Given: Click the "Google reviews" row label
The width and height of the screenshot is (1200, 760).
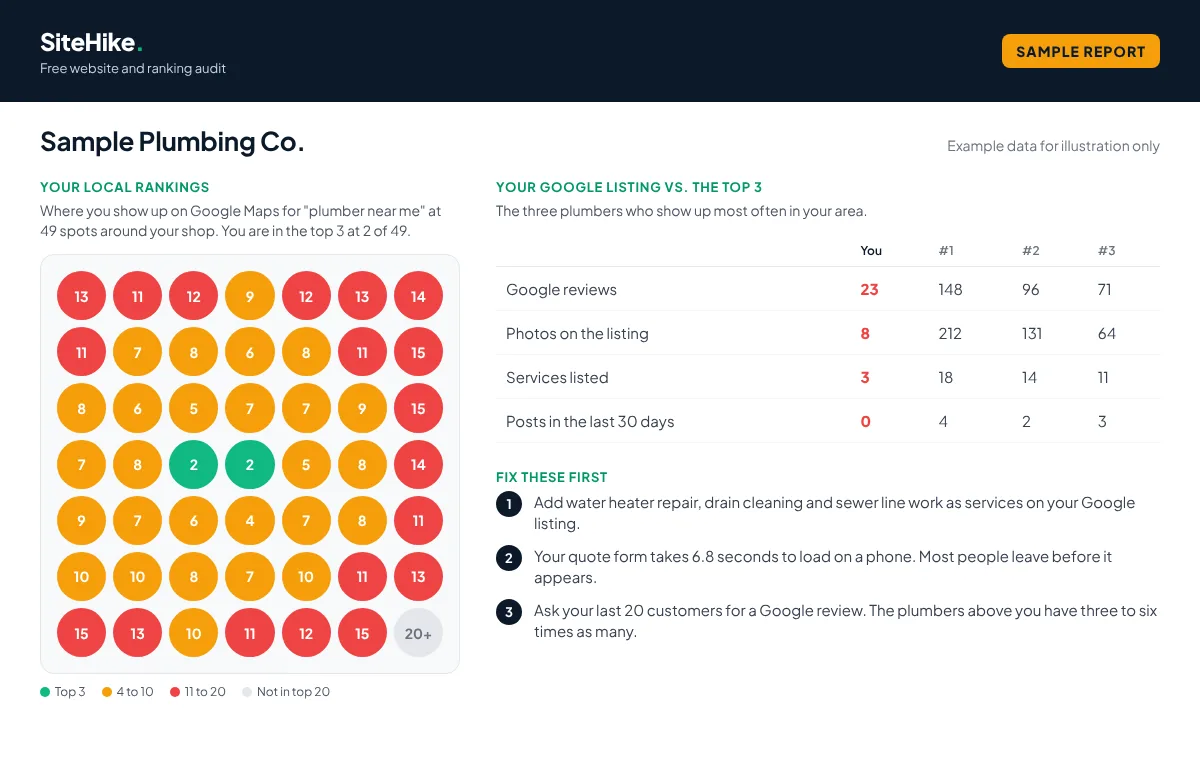Looking at the screenshot, I should 561,290.
